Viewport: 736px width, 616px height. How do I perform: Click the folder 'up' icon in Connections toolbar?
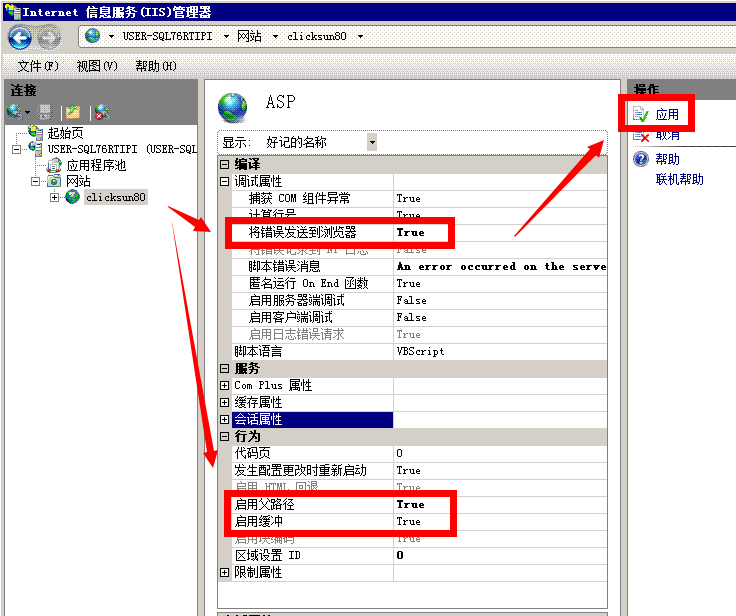click(72, 112)
